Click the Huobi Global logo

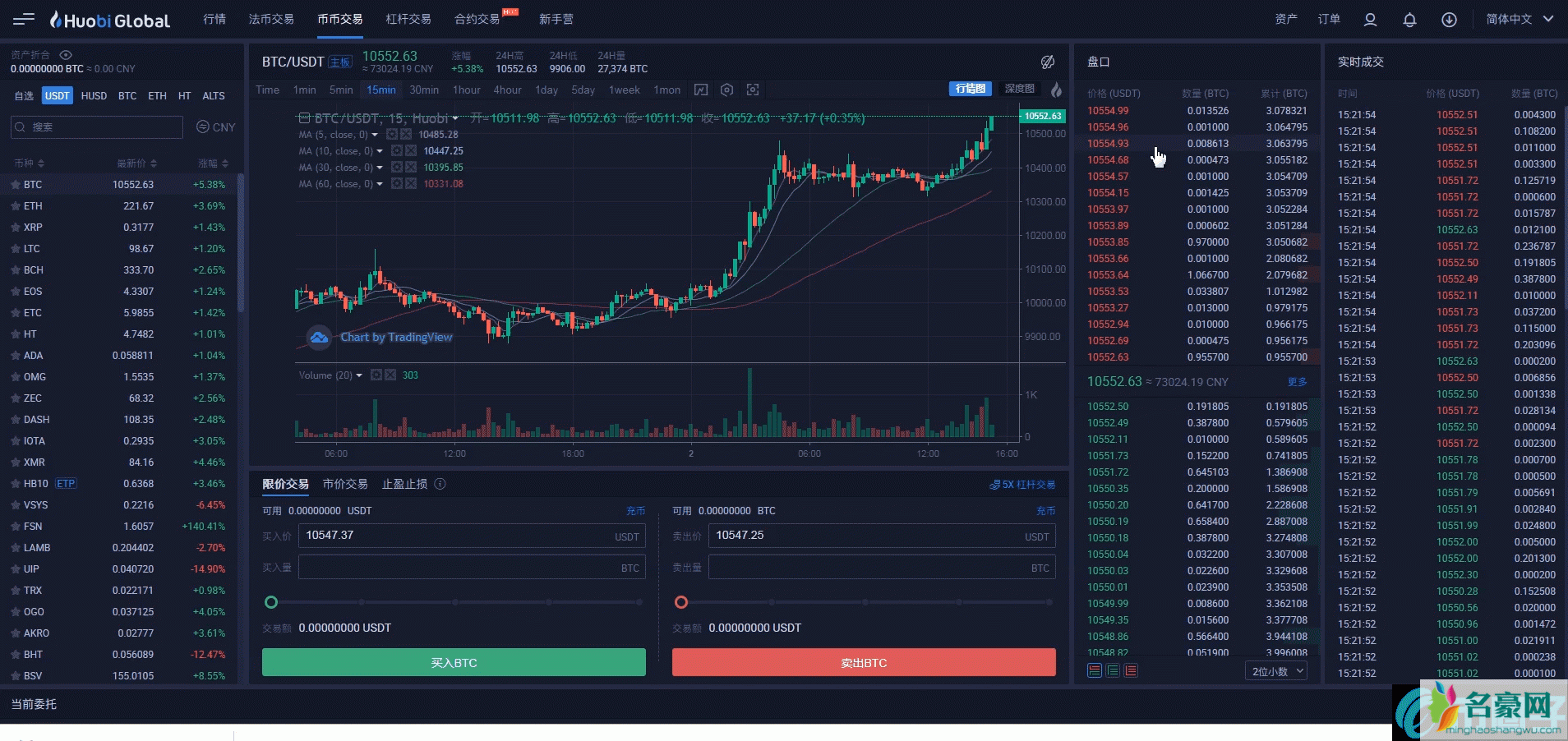(x=110, y=20)
